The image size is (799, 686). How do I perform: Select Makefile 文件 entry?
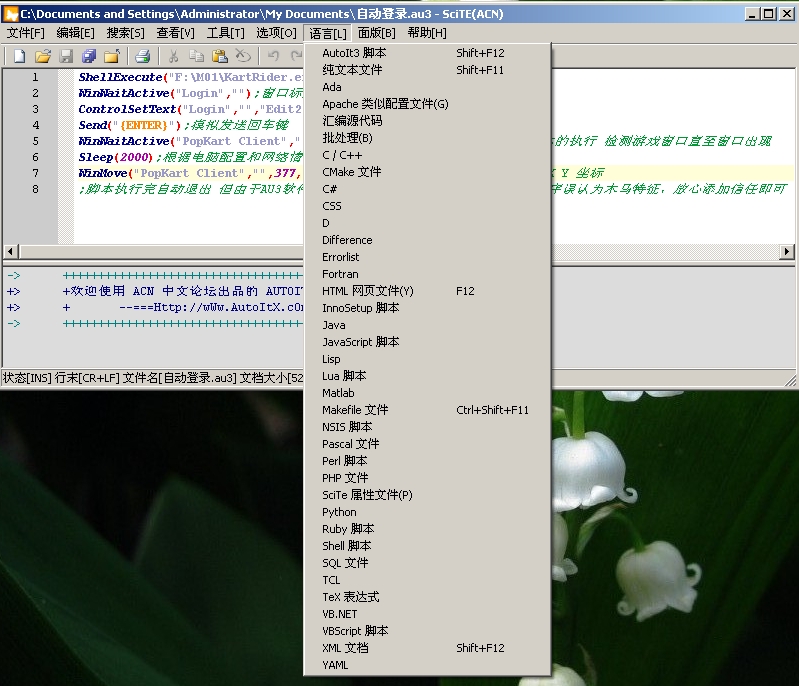tap(427, 410)
